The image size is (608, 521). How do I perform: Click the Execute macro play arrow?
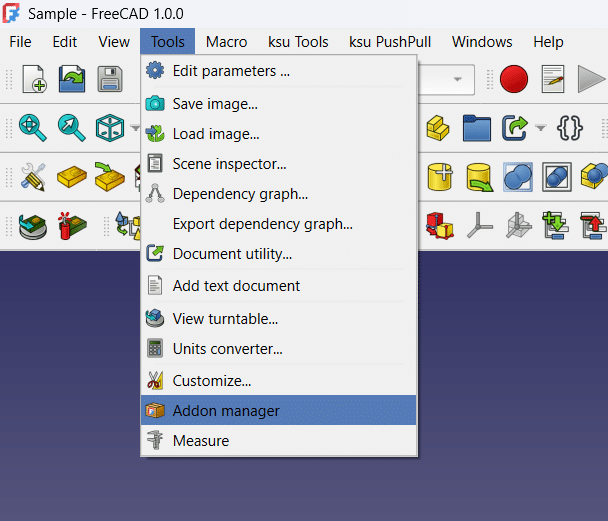click(x=591, y=79)
